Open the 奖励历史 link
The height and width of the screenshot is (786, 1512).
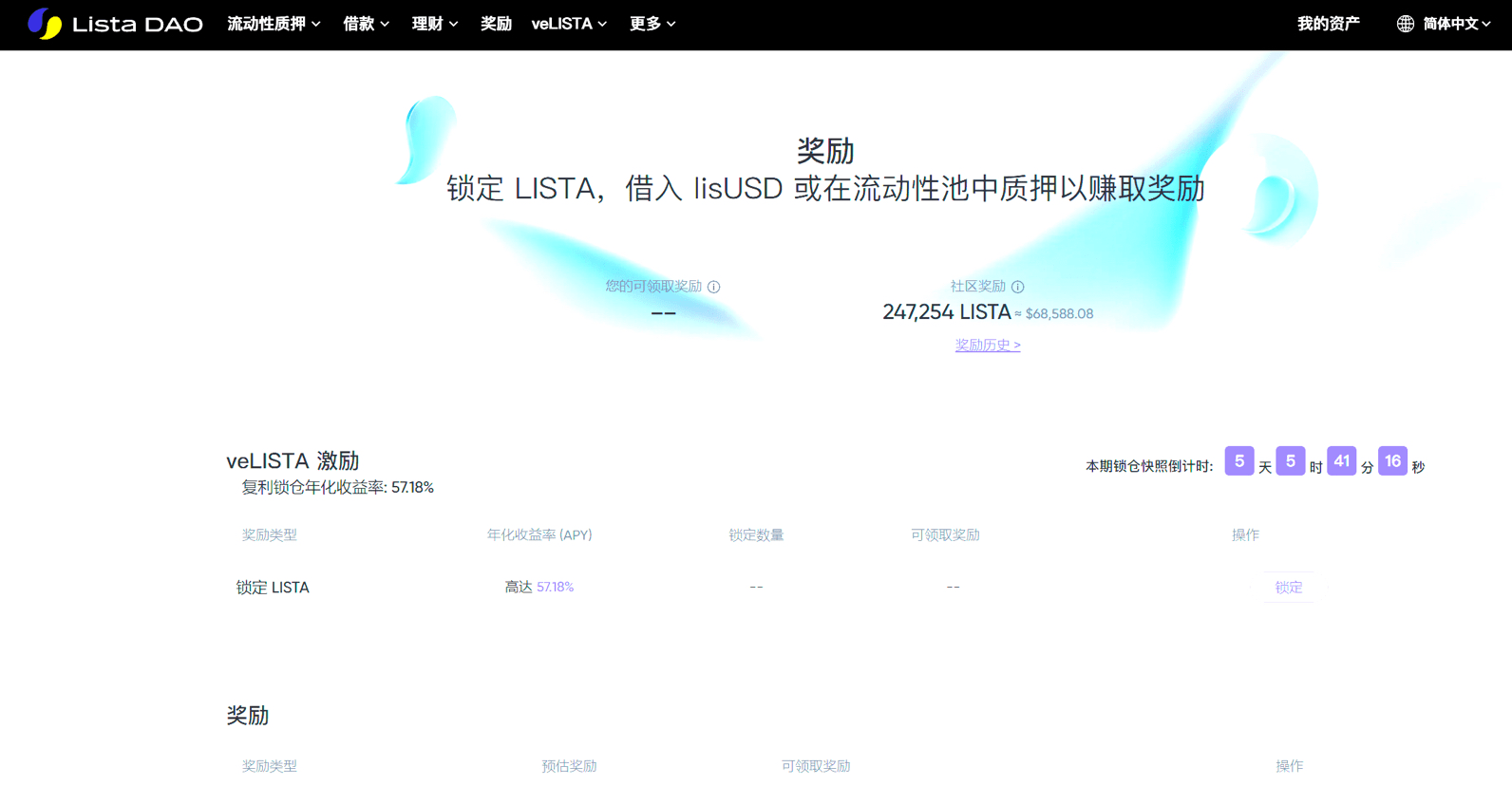(988, 346)
